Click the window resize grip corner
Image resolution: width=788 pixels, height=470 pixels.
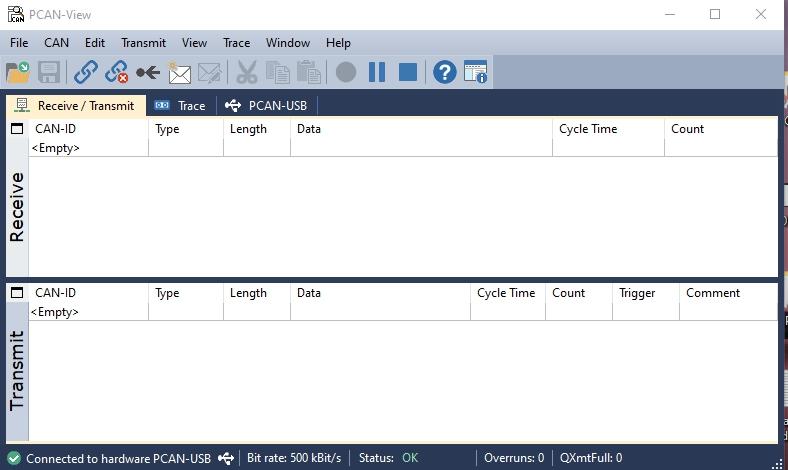777,463
